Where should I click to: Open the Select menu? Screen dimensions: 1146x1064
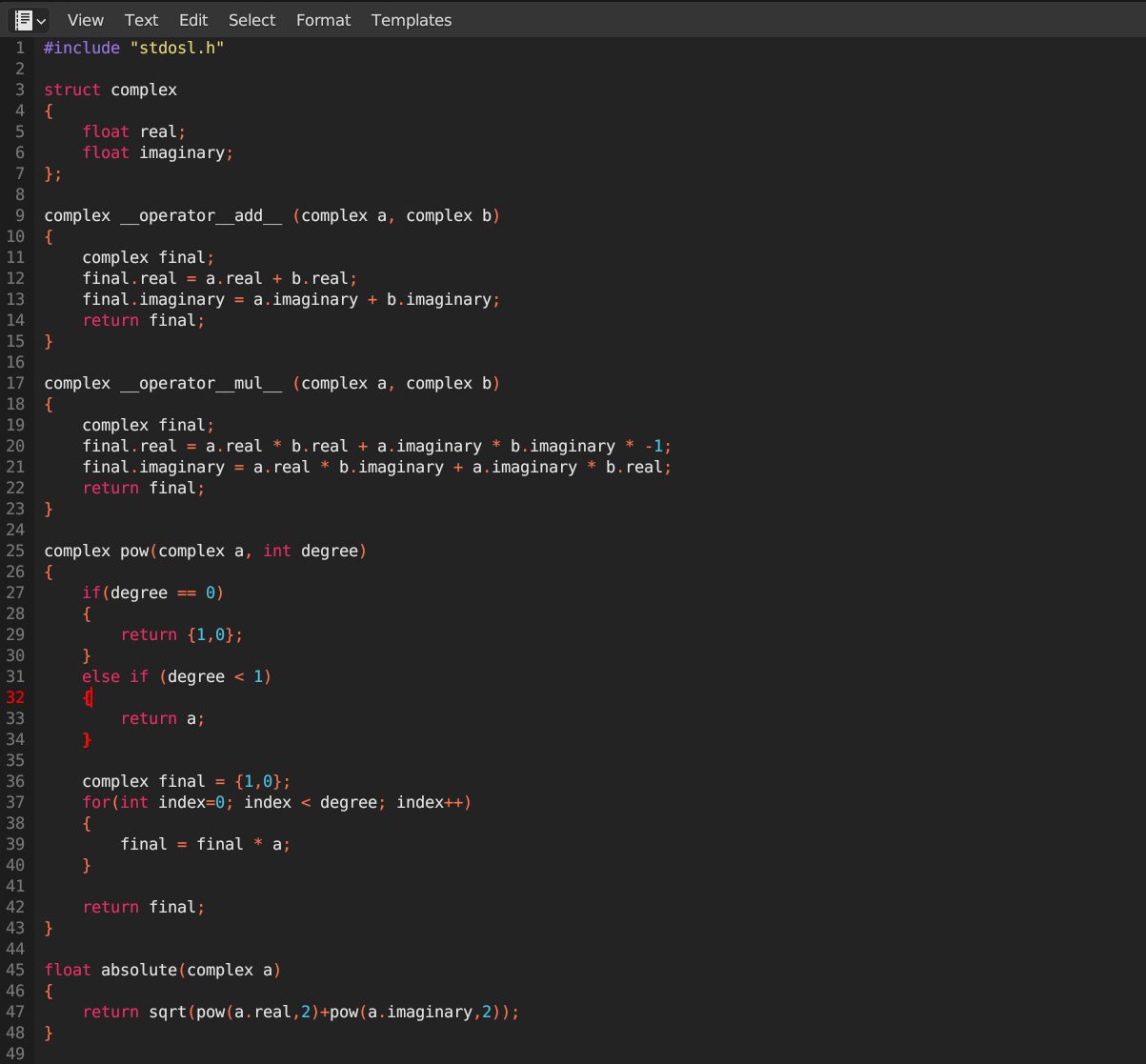251,20
